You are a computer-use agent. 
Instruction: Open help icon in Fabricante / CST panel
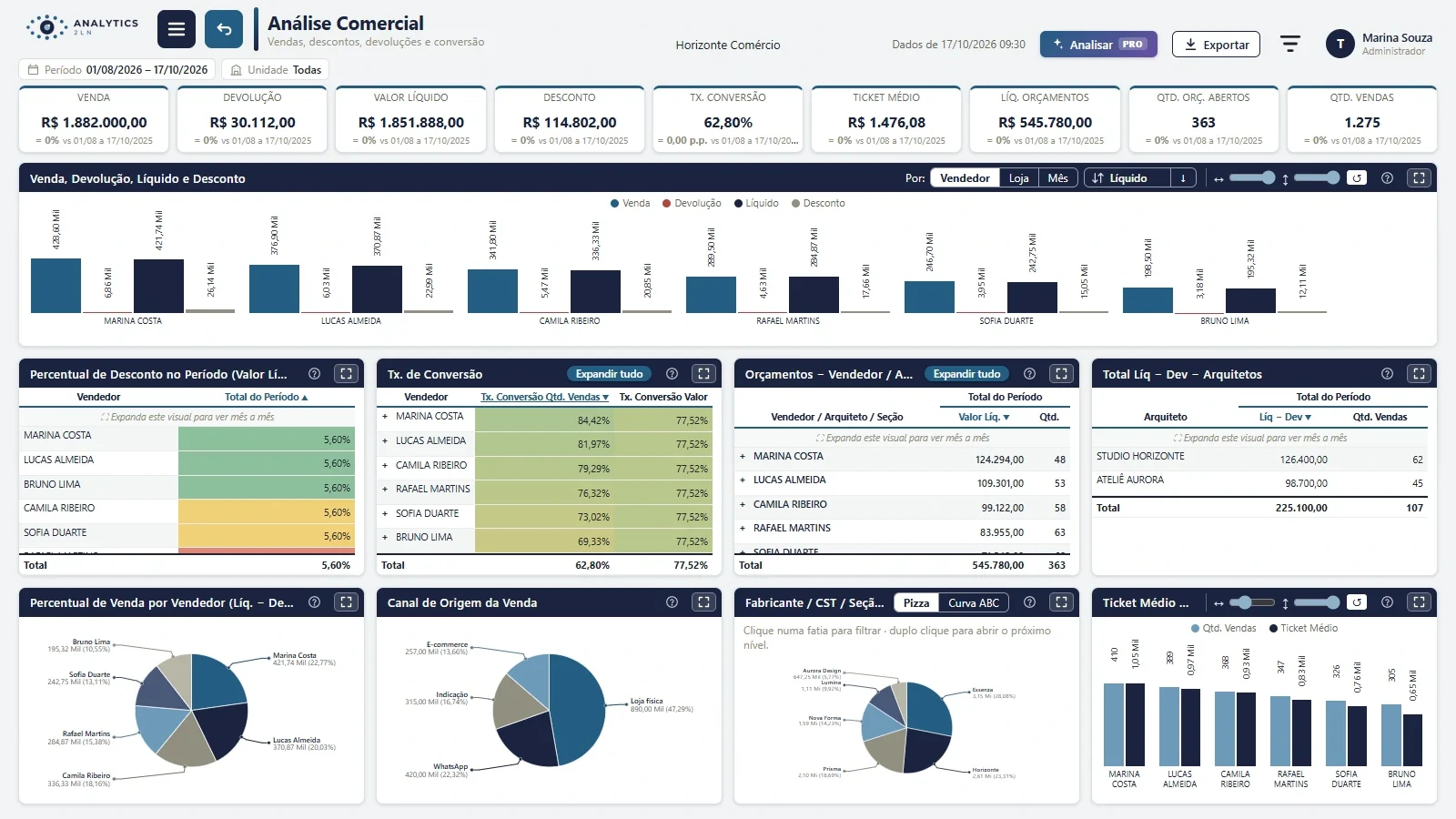pyautogui.click(x=1029, y=602)
